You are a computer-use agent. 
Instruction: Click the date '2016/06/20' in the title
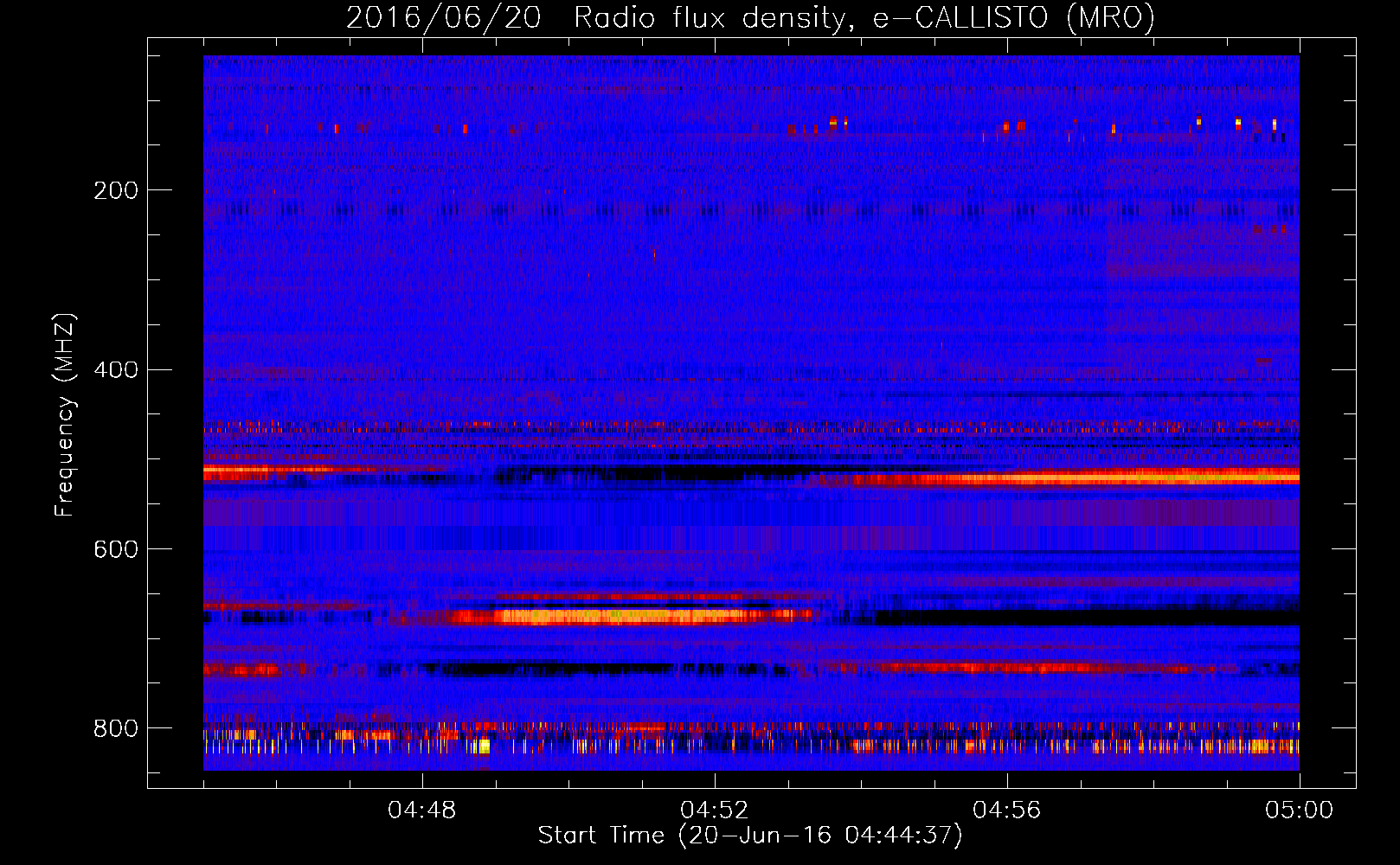[x=443, y=17]
